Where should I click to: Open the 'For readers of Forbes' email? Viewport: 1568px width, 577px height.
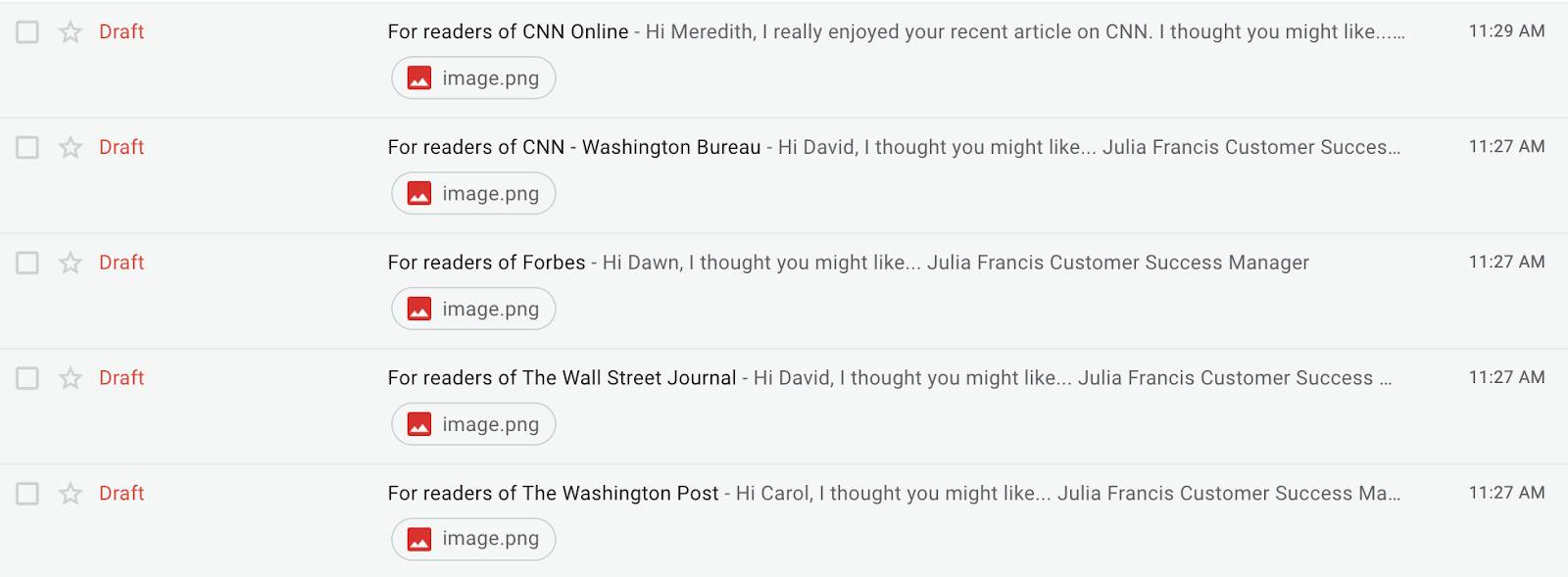point(486,263)
